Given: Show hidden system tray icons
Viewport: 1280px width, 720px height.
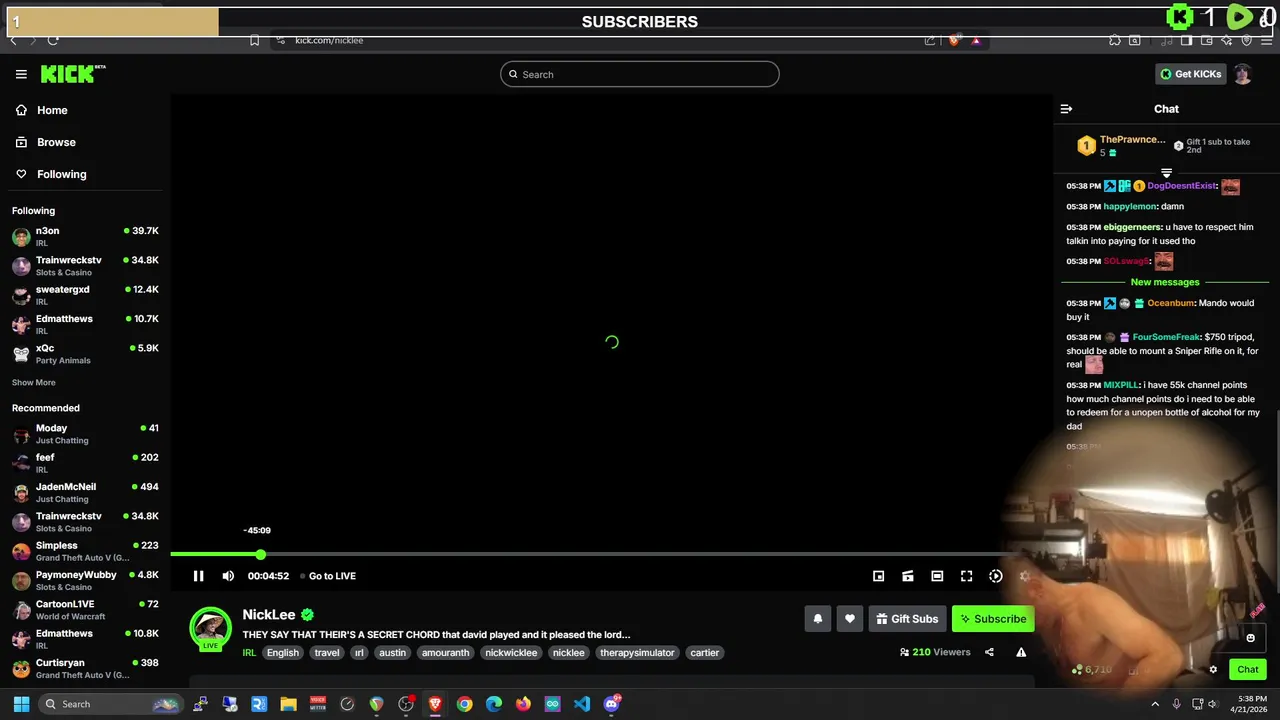Looking at the screenshot, I should (x=1155, y=704).
